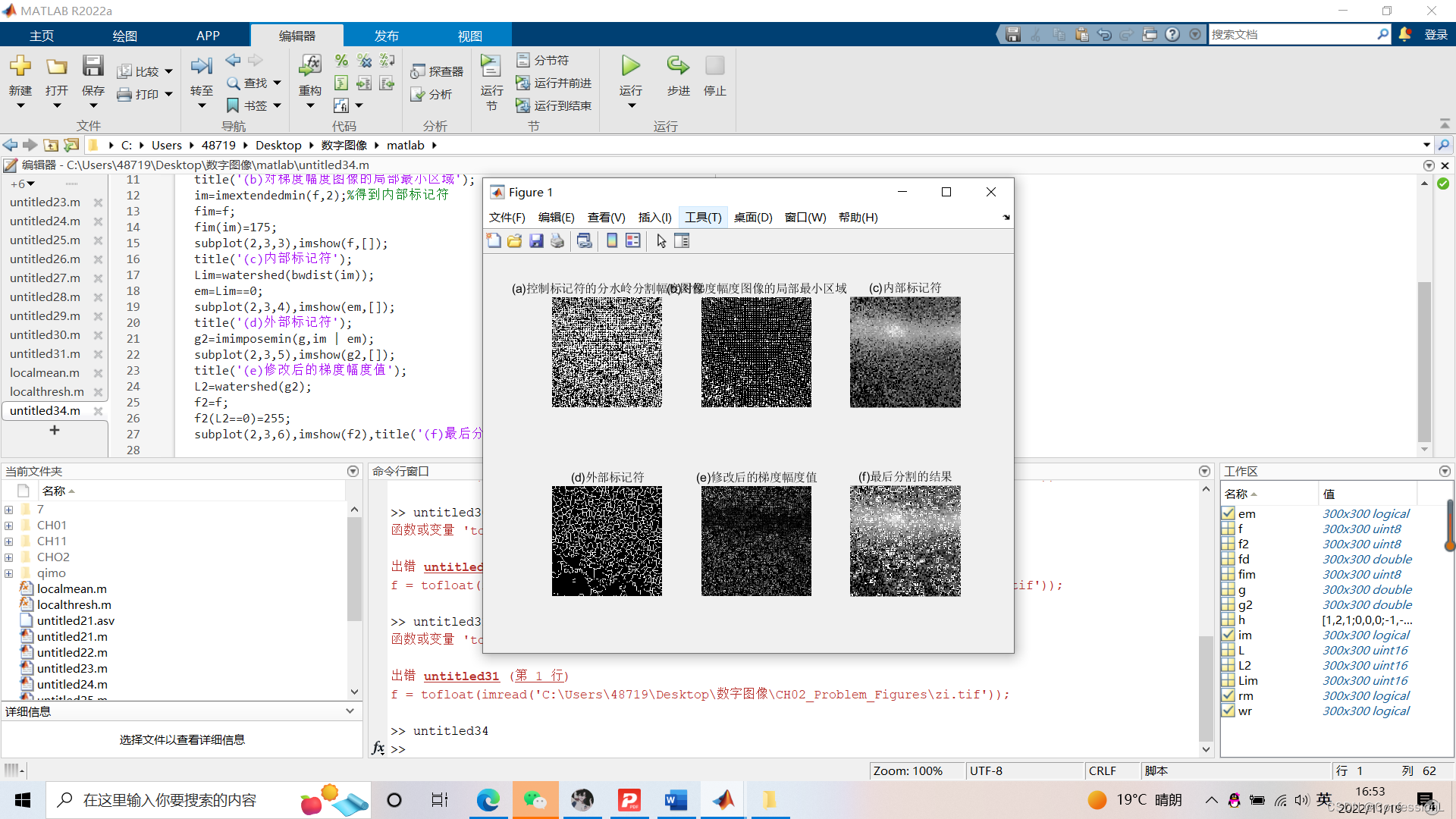Viewport: 1456px width, 819px height.
Task: Toggle the im logical variable checkbox
Action: (x=1228, y=635)
